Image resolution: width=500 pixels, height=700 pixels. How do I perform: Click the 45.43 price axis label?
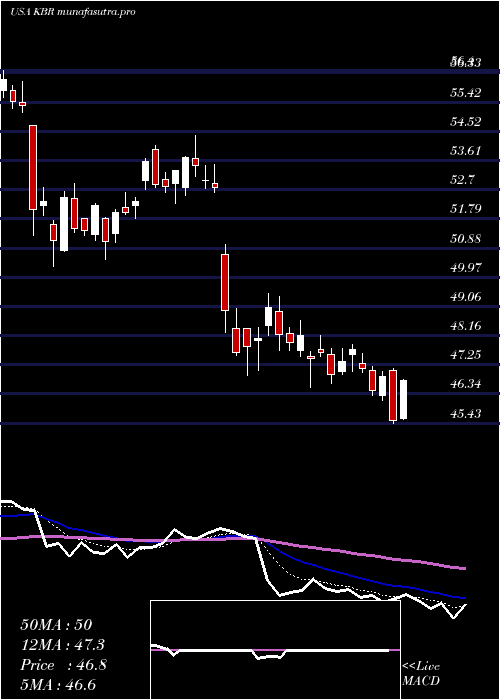[x=465, y=413]
